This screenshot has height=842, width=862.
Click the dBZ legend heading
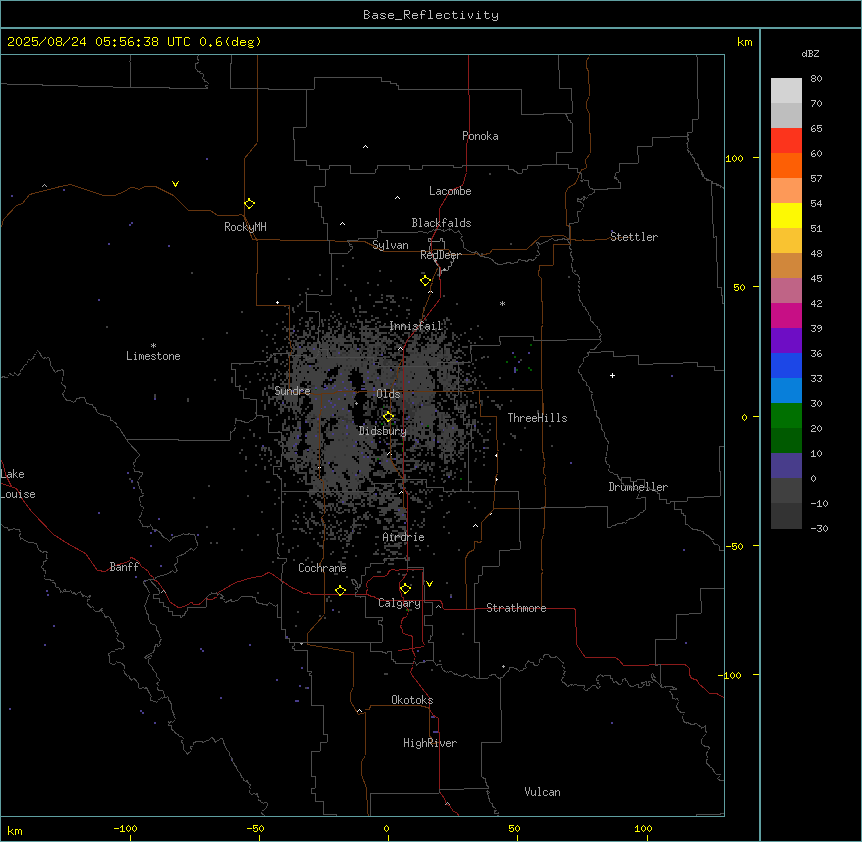810,53
